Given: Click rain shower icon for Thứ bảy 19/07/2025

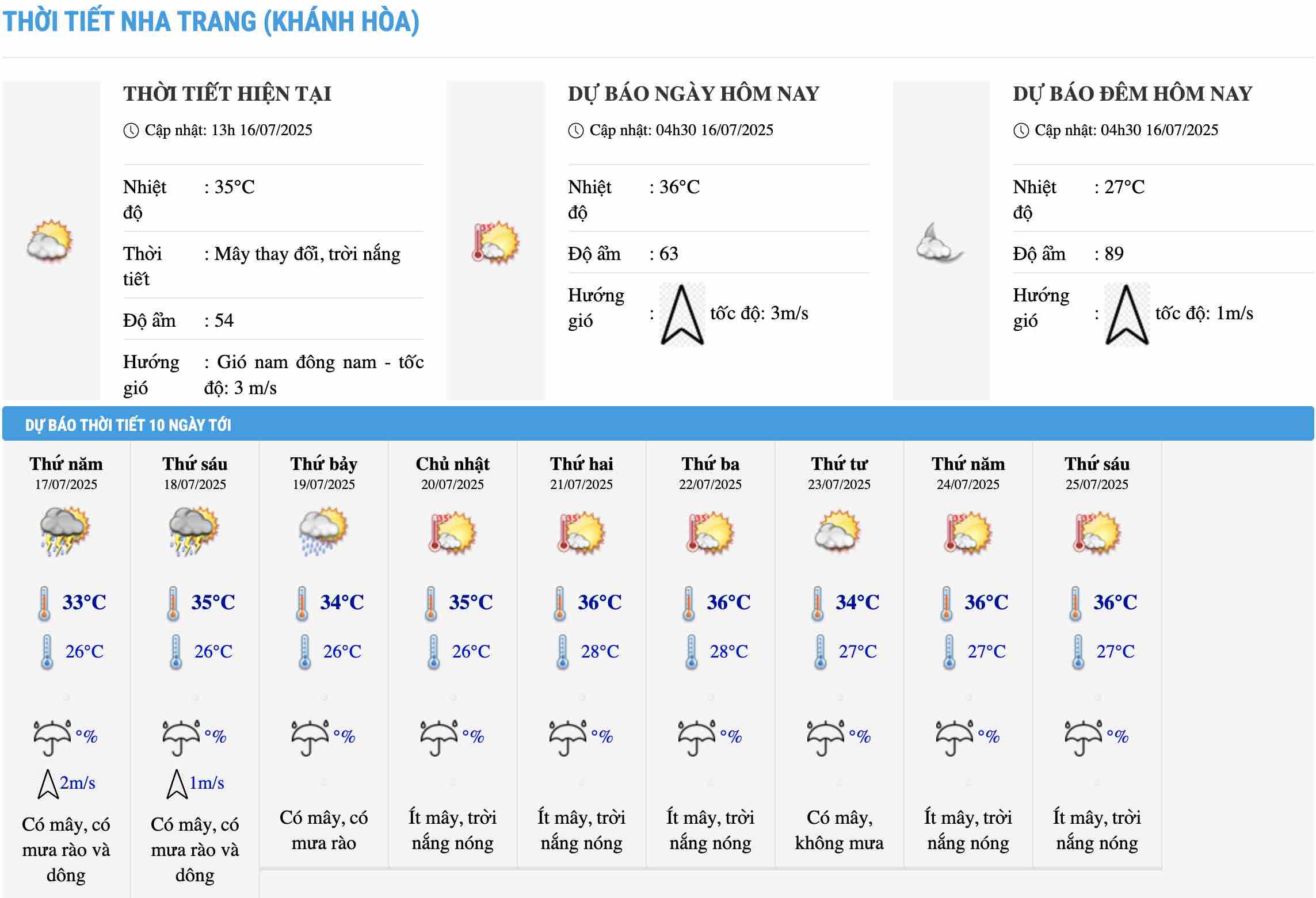Looking at the screenshot, I should pos(323,530).
